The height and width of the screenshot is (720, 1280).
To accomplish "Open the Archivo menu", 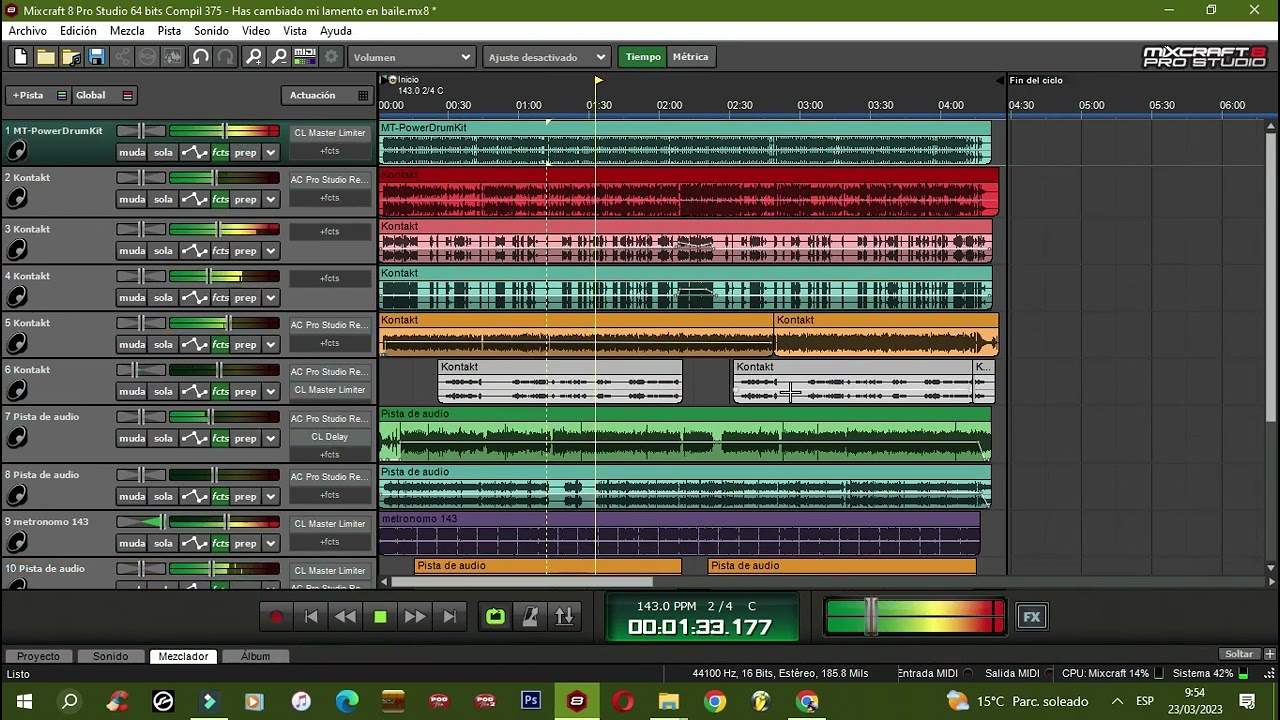I will click(28, 31).
